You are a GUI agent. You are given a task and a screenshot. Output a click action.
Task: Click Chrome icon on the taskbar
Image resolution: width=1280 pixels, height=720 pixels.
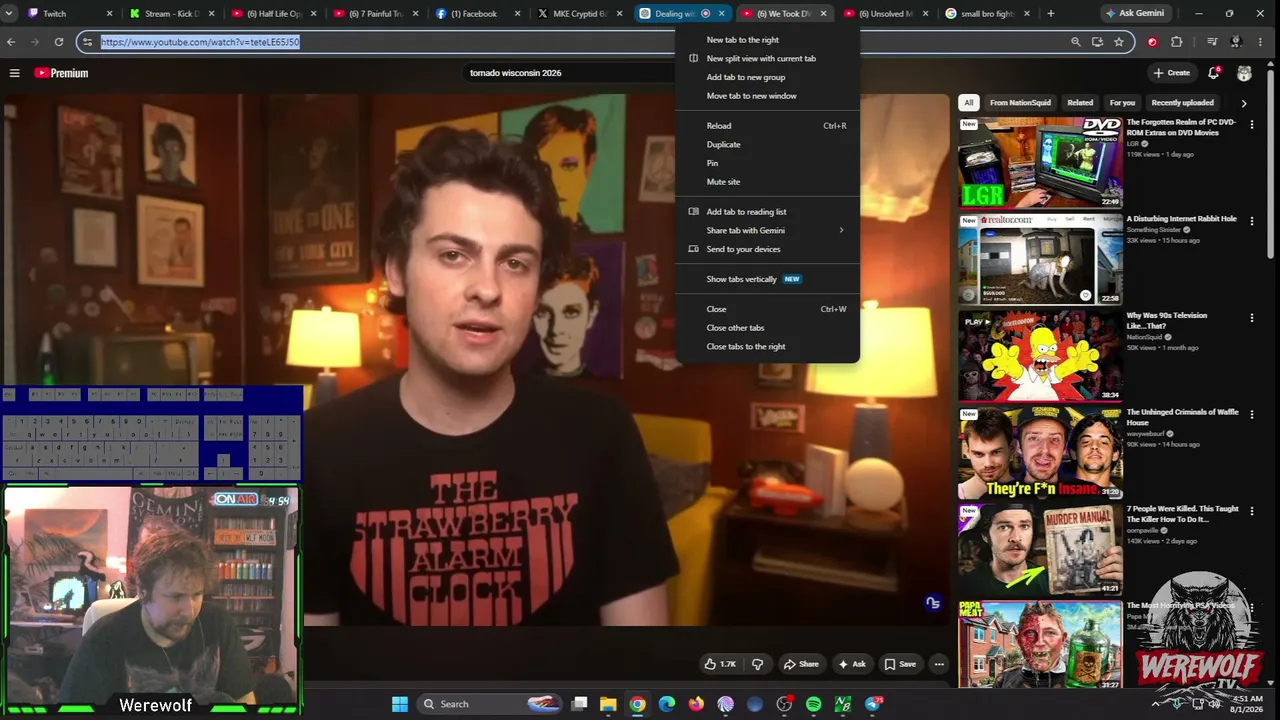pos(637,704)
